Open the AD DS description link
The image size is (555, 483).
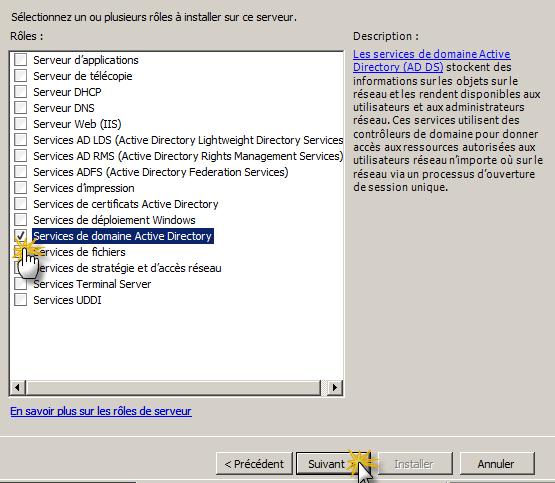431,61
